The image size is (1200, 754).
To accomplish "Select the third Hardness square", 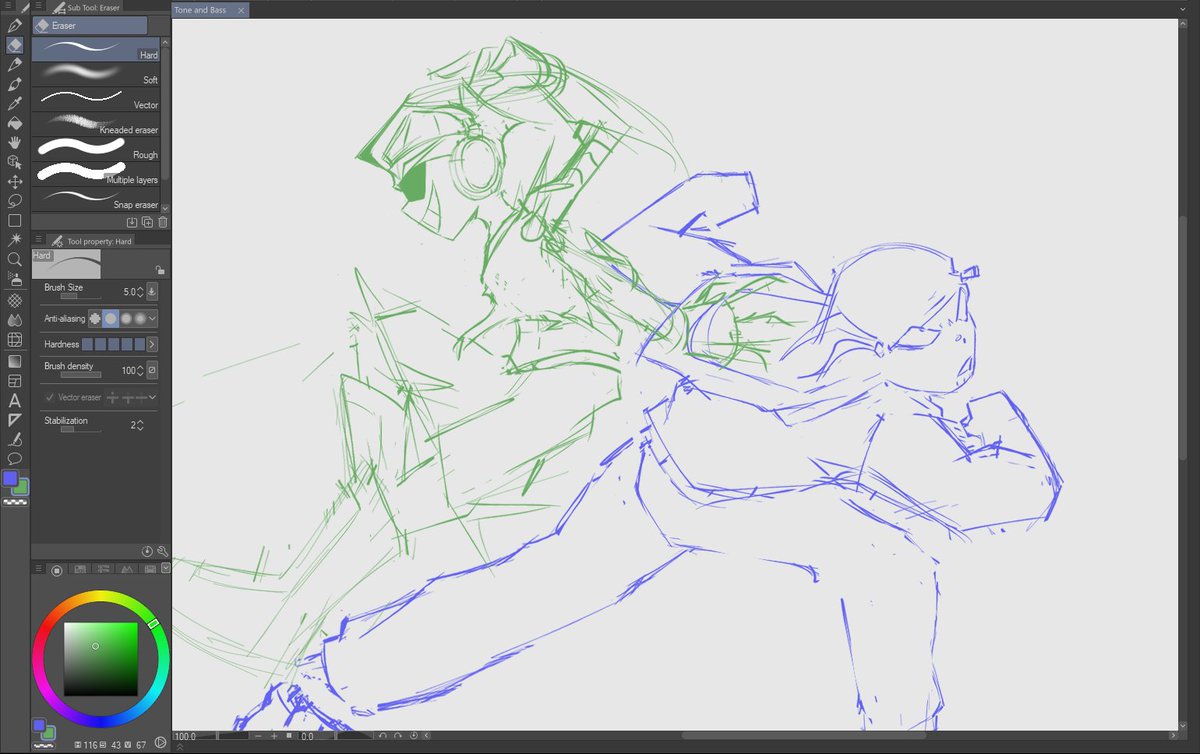I will (x=113, y=344).
